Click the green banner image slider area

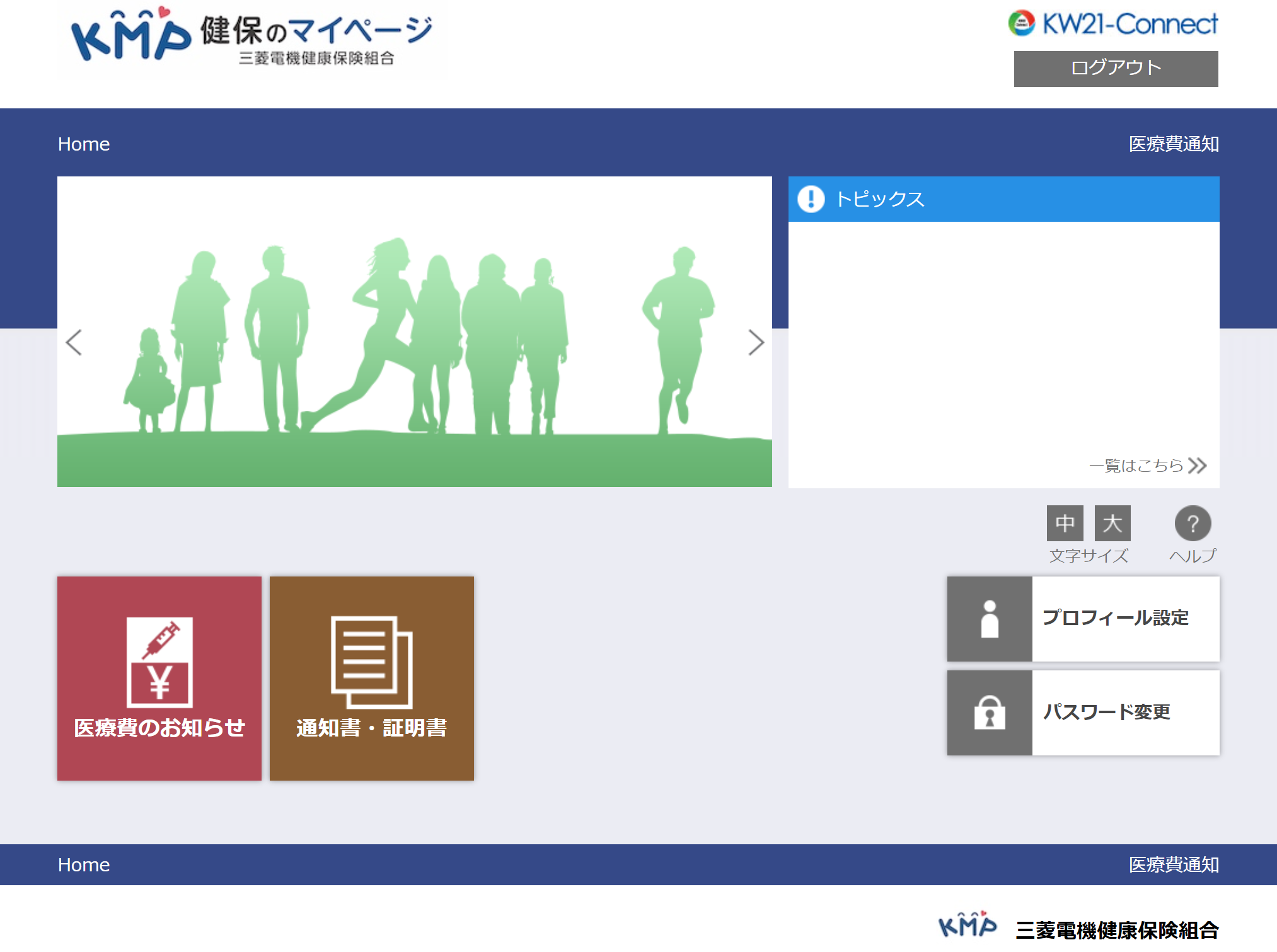415,331
